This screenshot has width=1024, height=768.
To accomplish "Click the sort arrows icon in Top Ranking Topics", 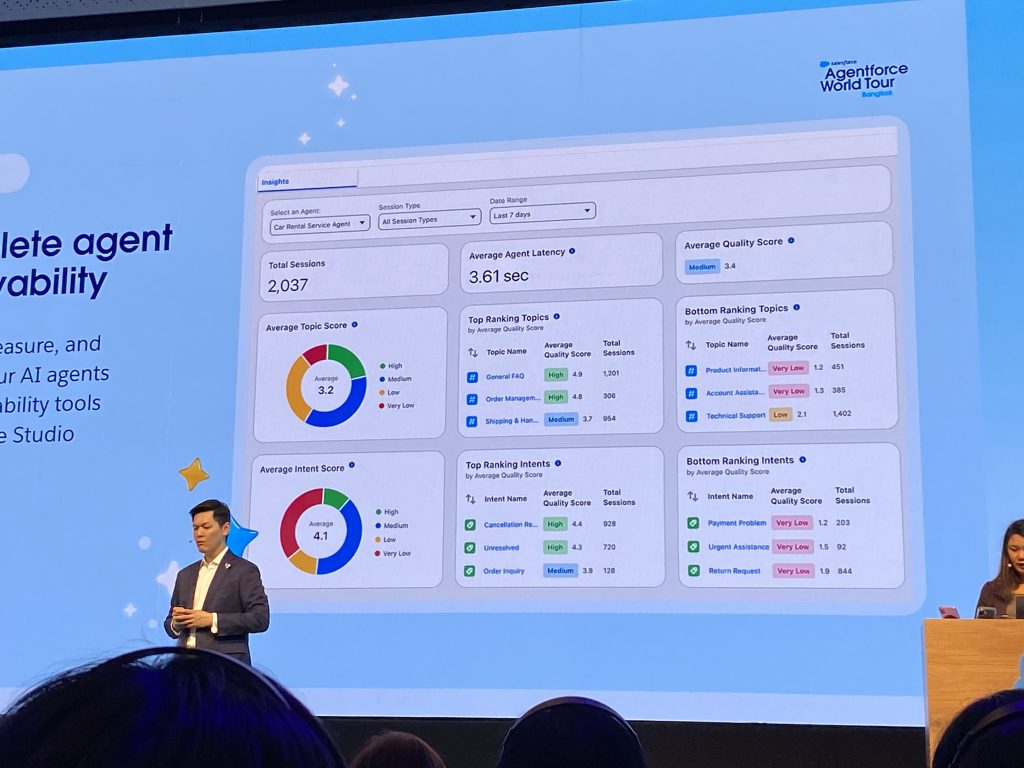I will coord(473,352).
